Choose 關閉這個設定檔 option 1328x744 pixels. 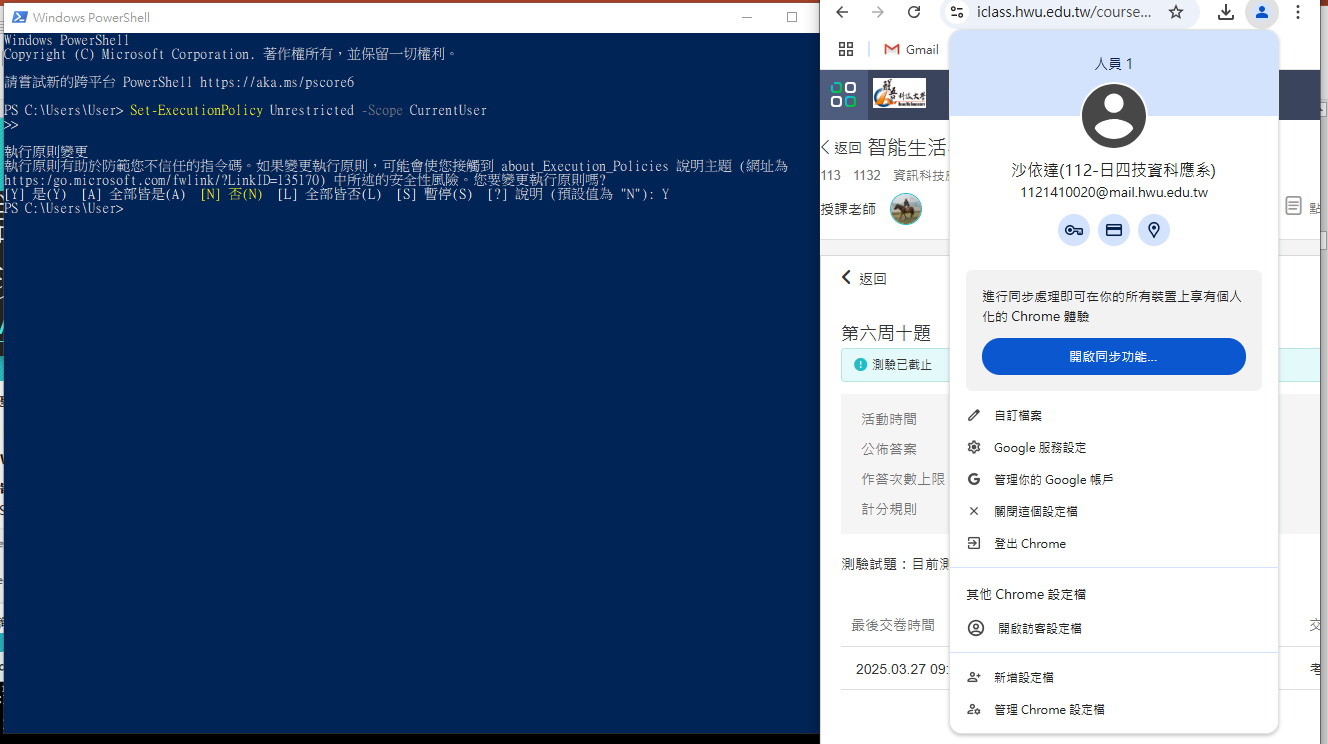pyautogui.click(x=1035, y=511)
